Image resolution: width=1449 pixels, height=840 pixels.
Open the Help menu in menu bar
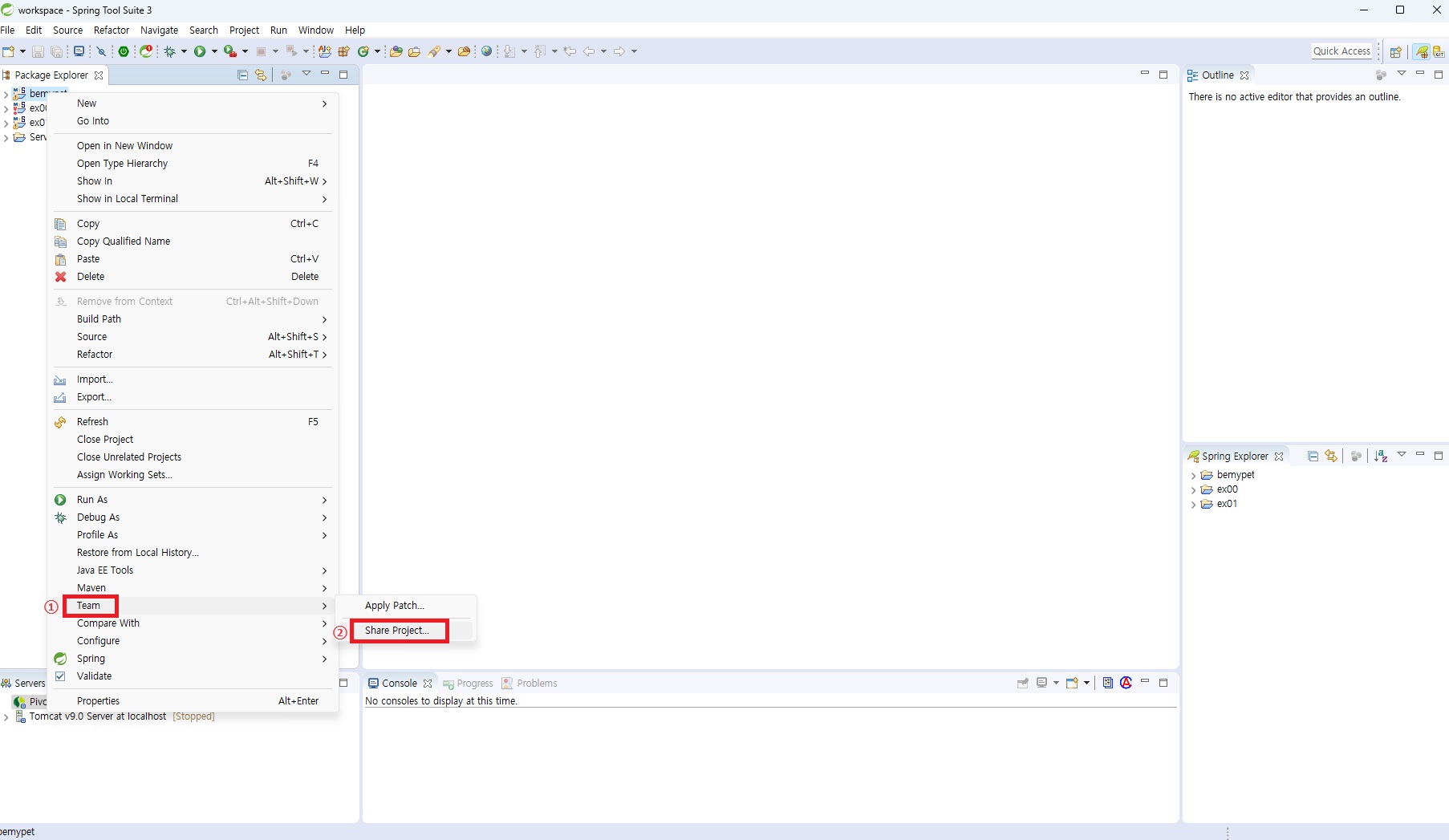[x=355, y=30]
